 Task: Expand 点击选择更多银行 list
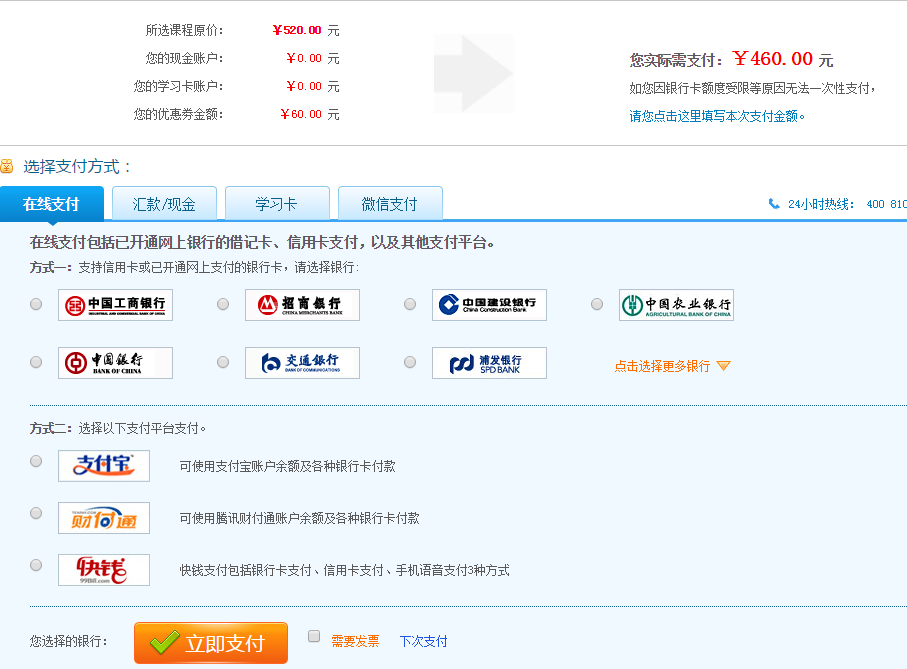(x=672, y=366)
